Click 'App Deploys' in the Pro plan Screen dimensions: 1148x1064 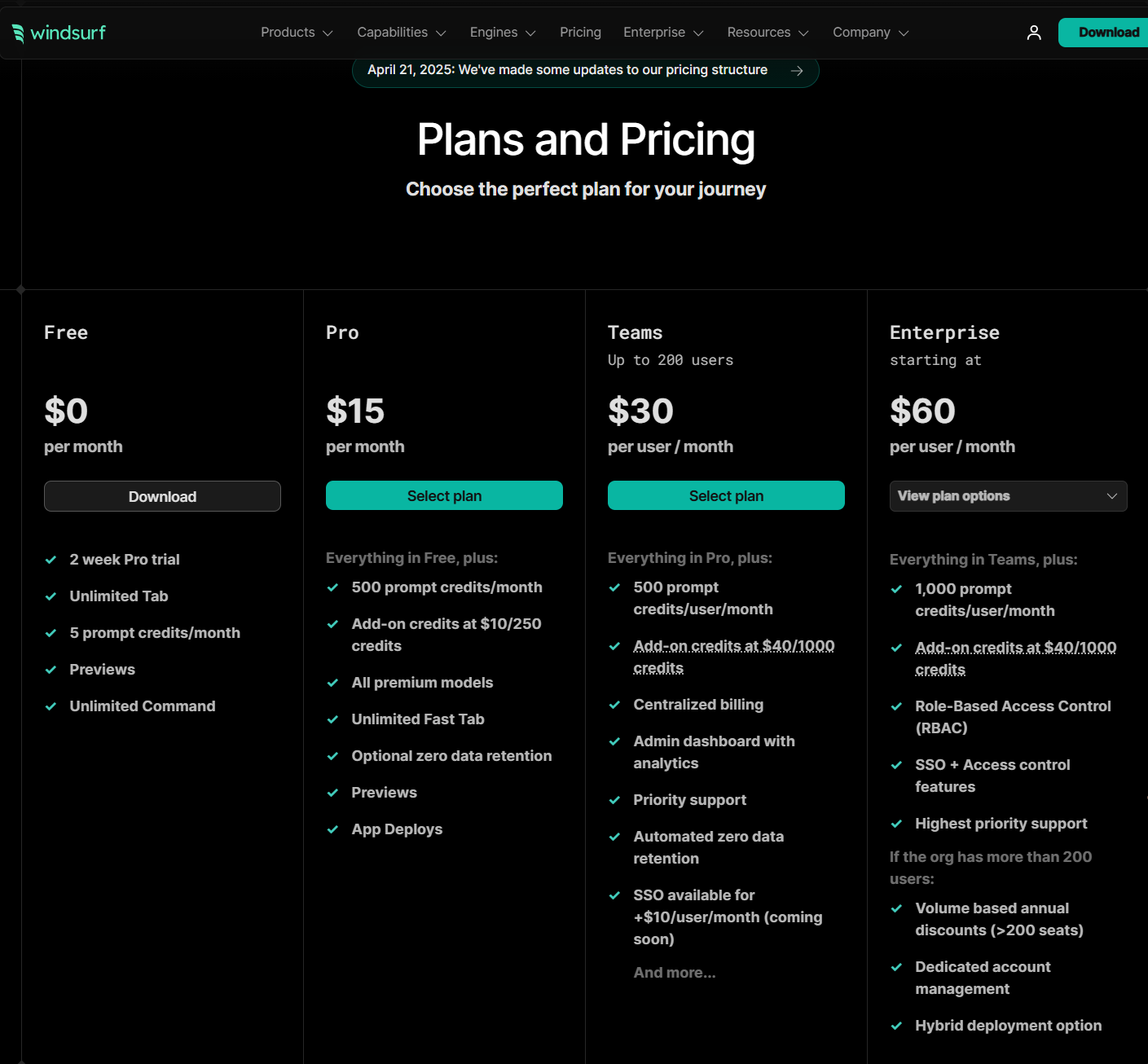[x=397, y=829]
